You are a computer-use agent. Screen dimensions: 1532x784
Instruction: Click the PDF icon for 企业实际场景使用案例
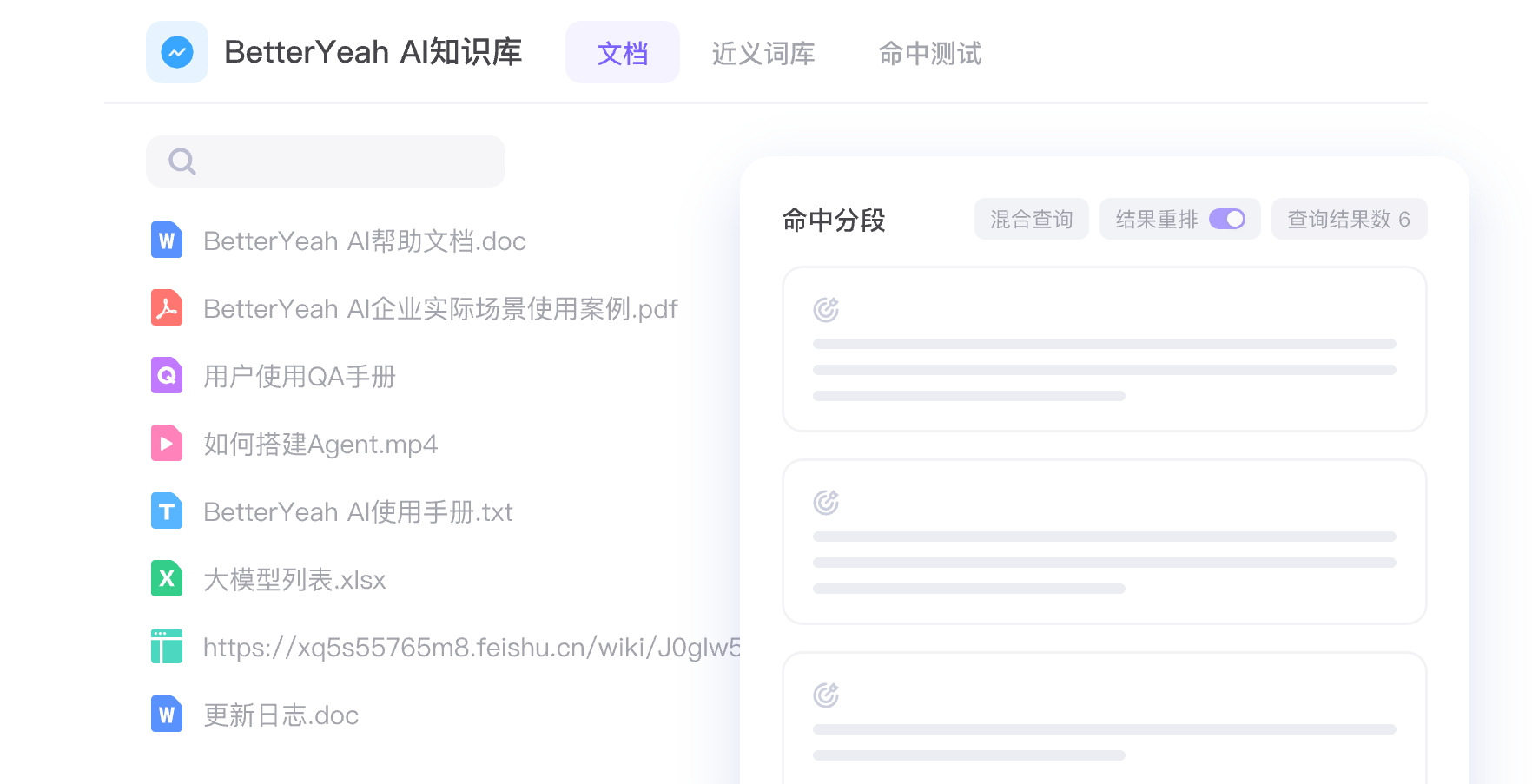click(x=167, y=308)
